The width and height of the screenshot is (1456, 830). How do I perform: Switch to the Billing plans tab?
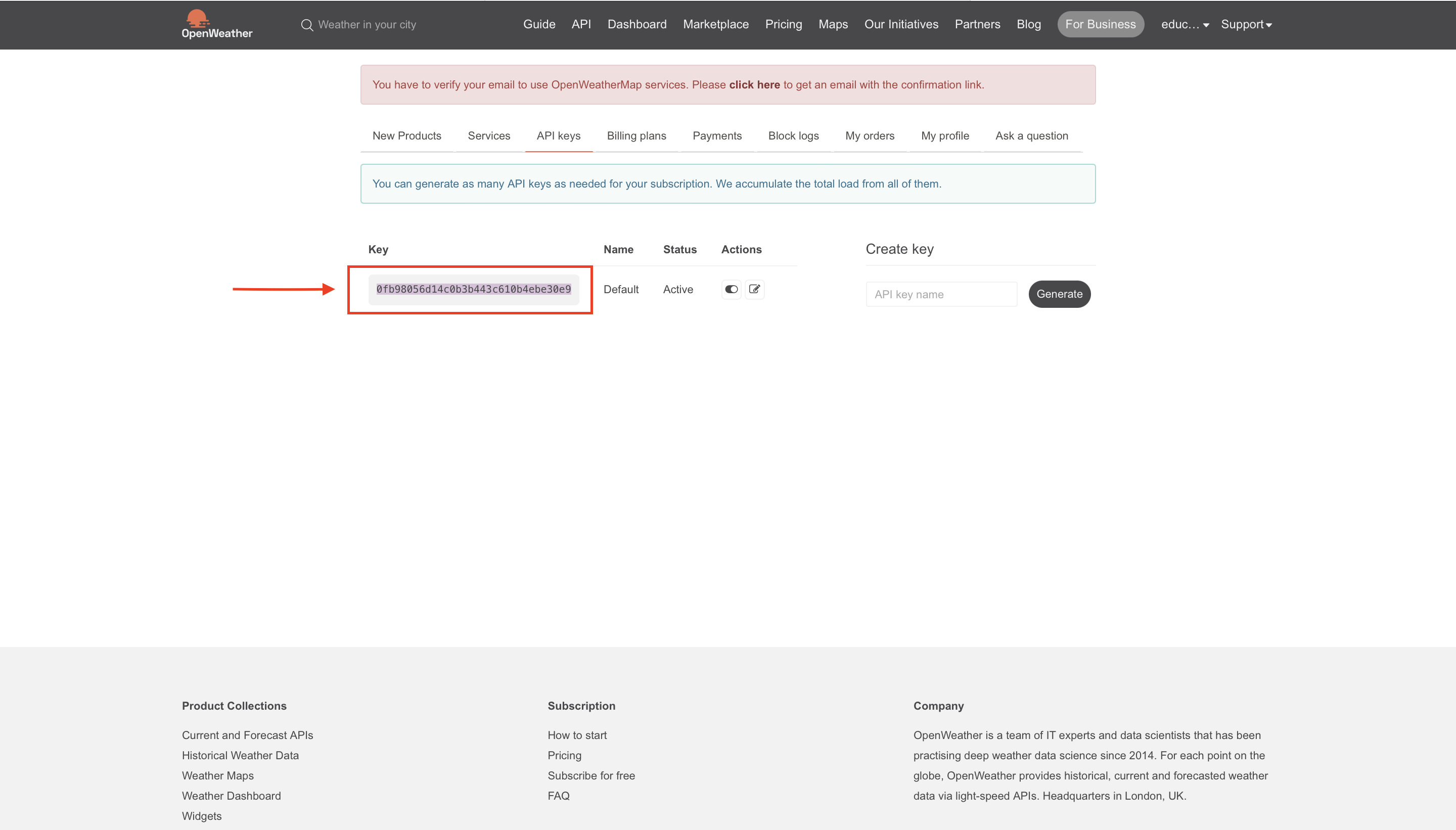pyautogui.click(x=635, y=135)
